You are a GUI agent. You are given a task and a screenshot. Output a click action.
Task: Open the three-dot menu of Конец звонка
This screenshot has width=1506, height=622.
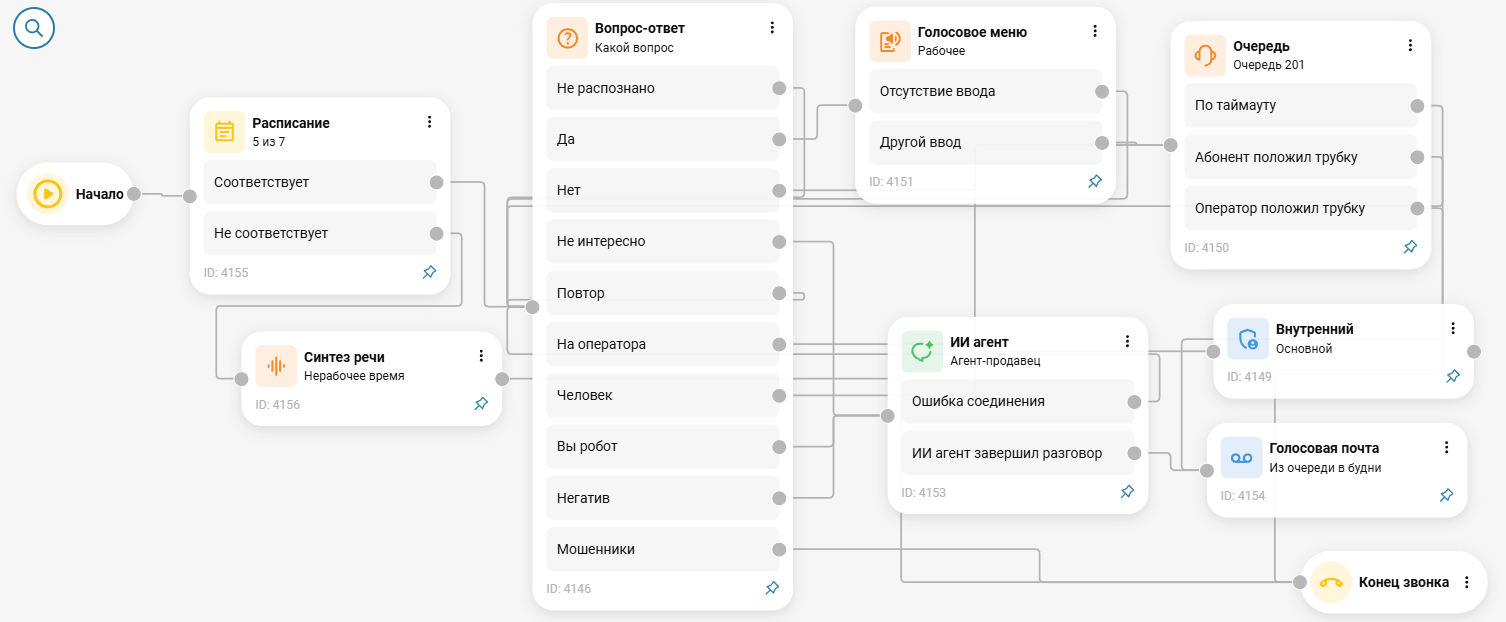1467,582
